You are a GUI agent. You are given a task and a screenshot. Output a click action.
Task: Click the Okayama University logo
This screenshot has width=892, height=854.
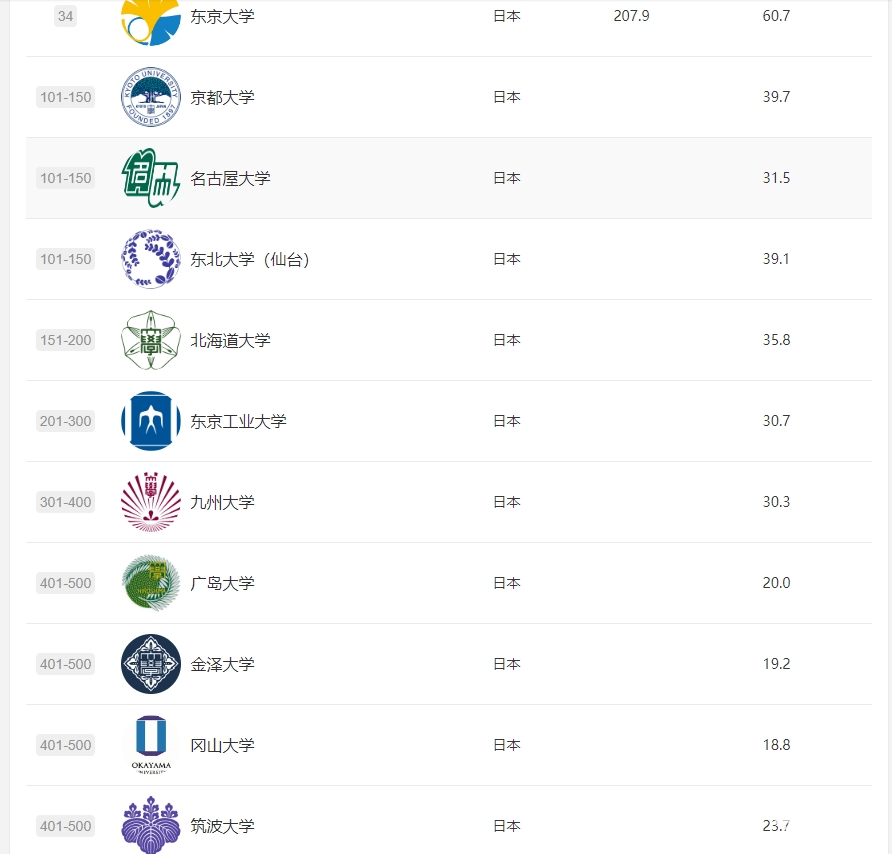click(151, 745)
